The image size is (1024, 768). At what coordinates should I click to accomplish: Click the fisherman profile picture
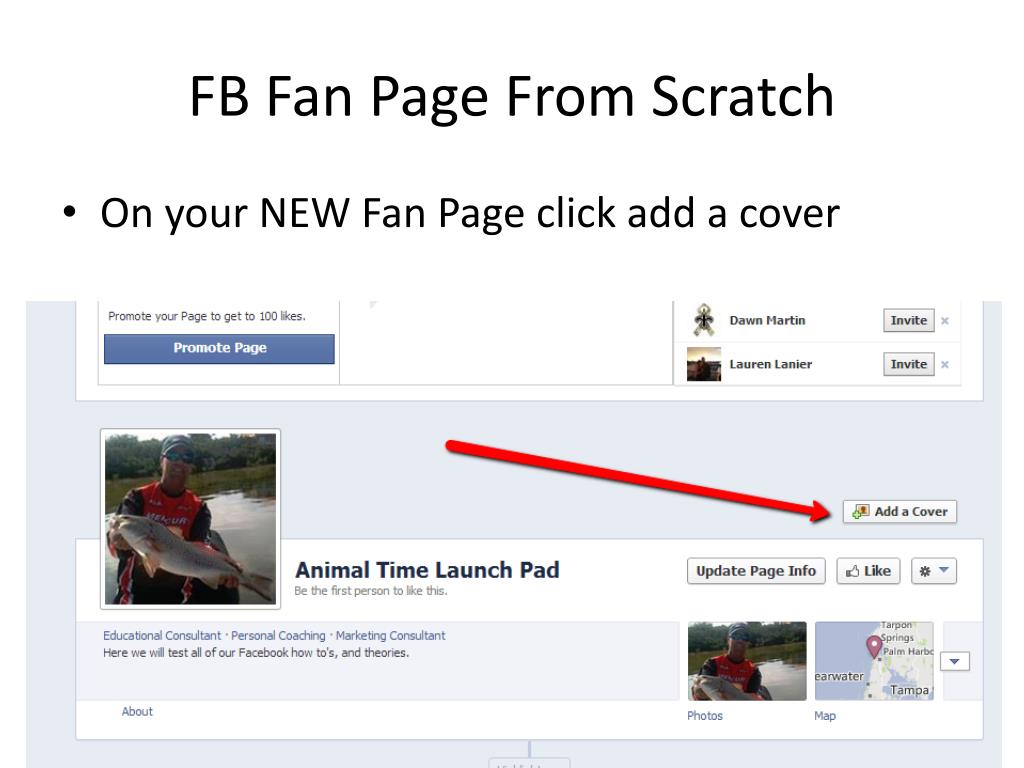click(x=191, y=519)
